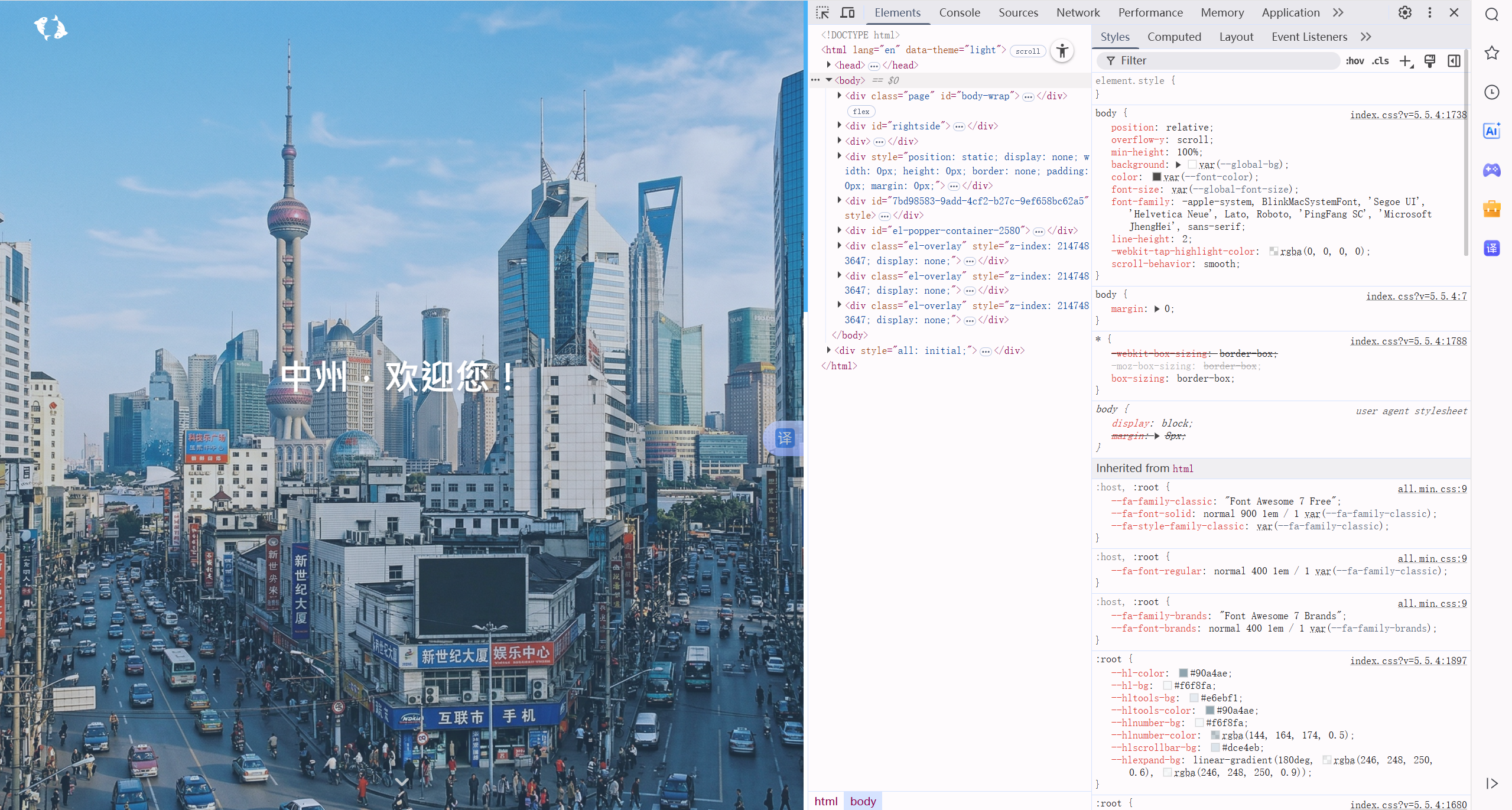Click the accessibility floating button

coord(1062,51)
